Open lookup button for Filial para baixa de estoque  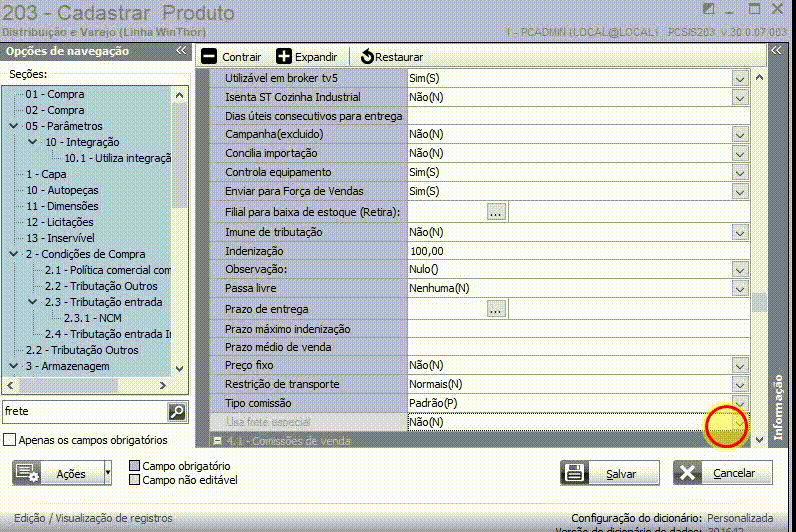point(496,212)
